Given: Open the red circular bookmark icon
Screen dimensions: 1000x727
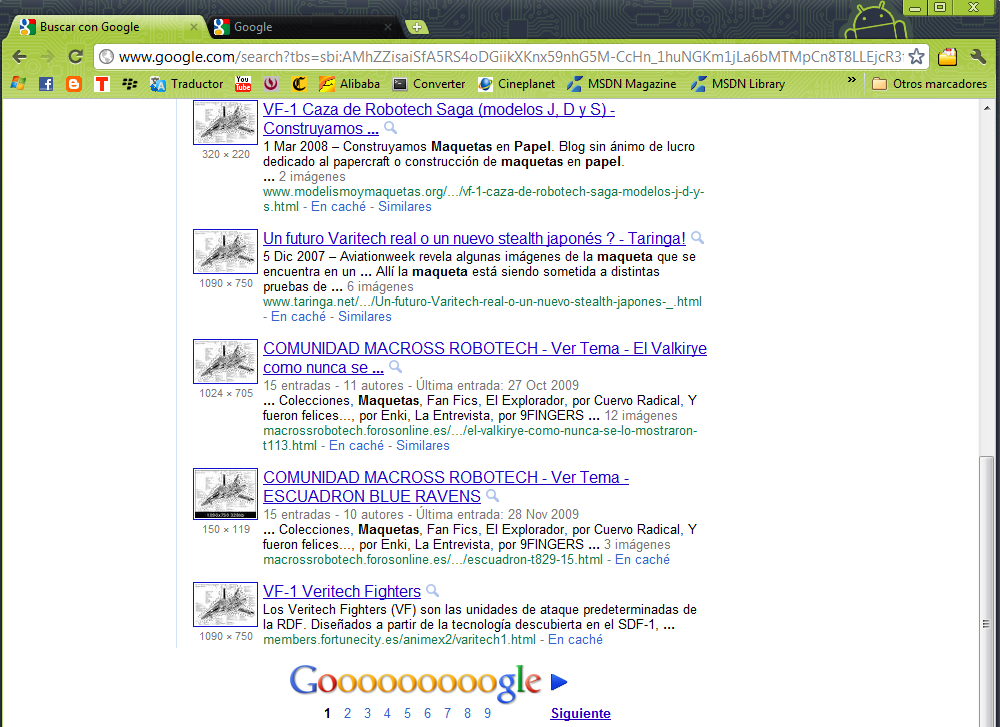Looking at the screenshot, I should coord(271,84).
